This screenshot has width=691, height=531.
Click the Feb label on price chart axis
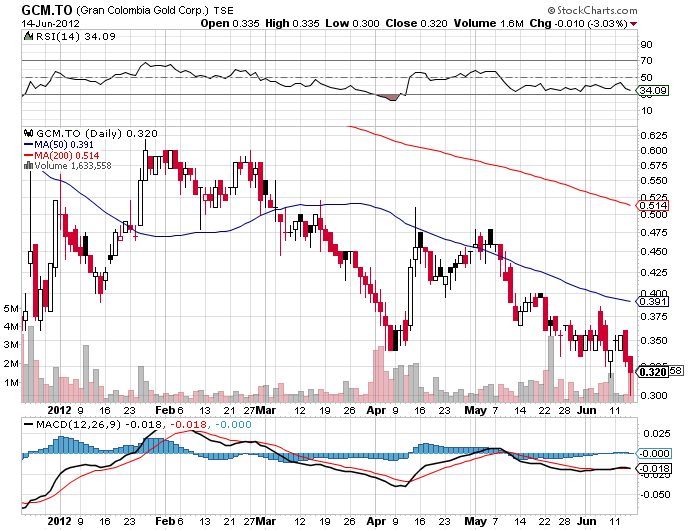[165, 410]
